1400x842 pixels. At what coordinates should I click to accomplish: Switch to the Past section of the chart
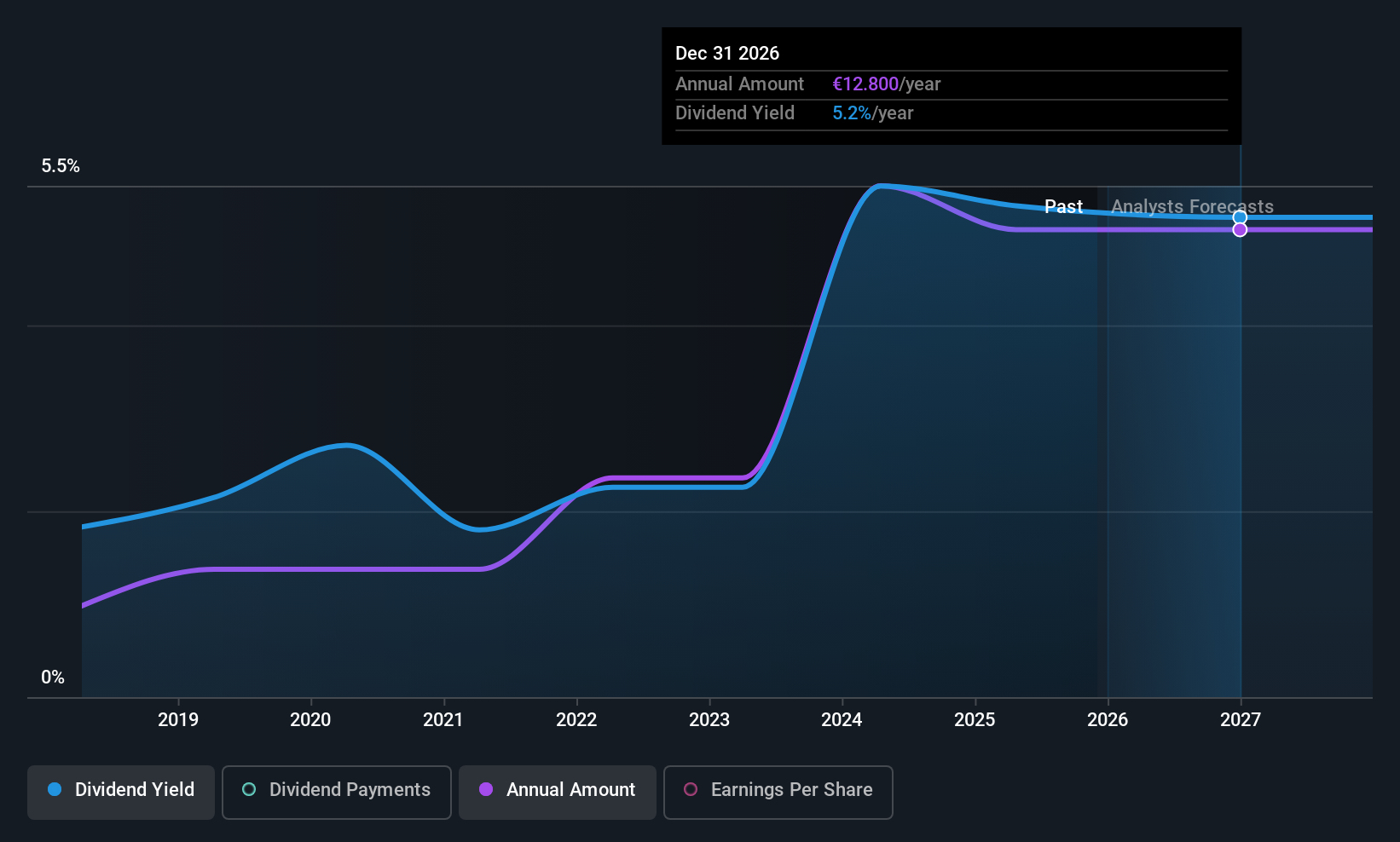(x=1062, y=206)
